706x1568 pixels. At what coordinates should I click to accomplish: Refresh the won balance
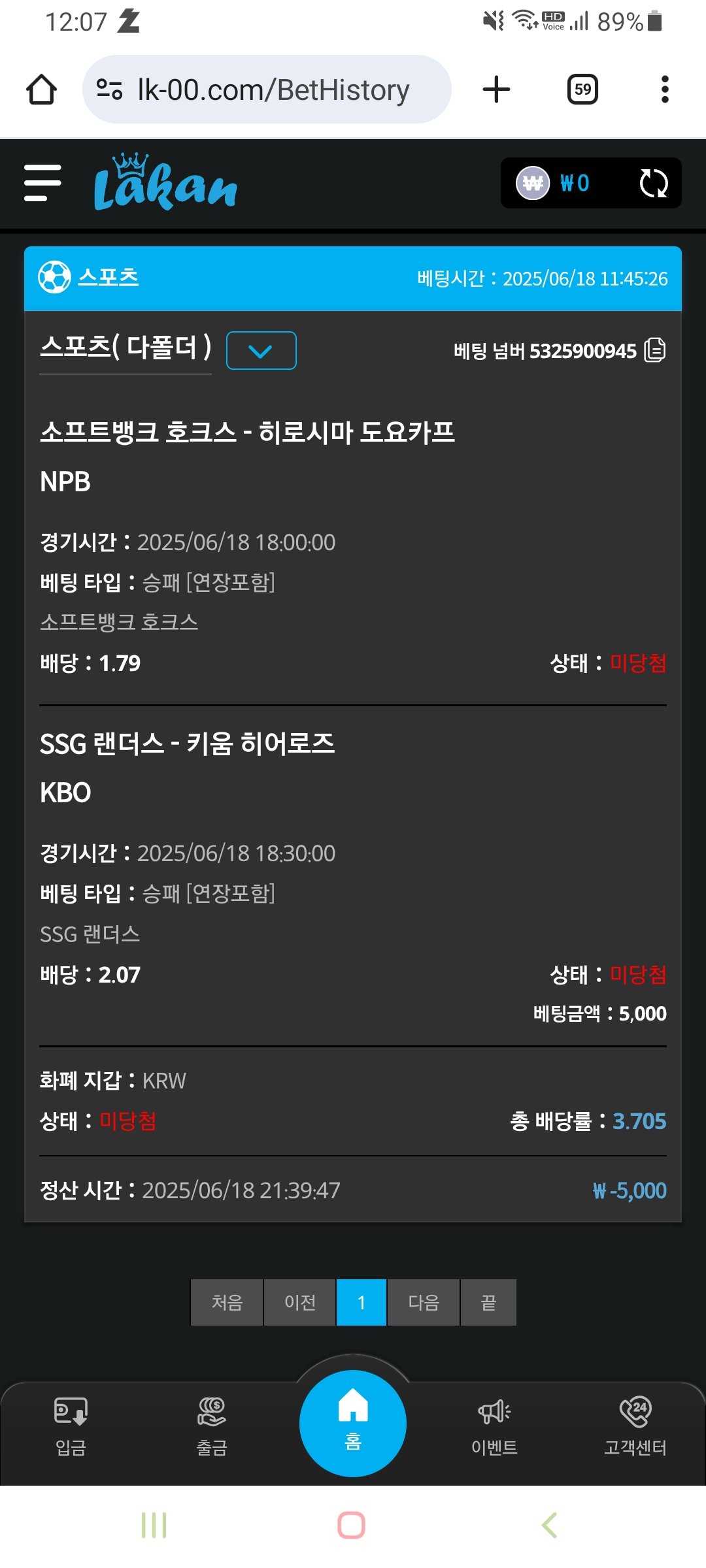pyautogui.click(x=653, y=184)
